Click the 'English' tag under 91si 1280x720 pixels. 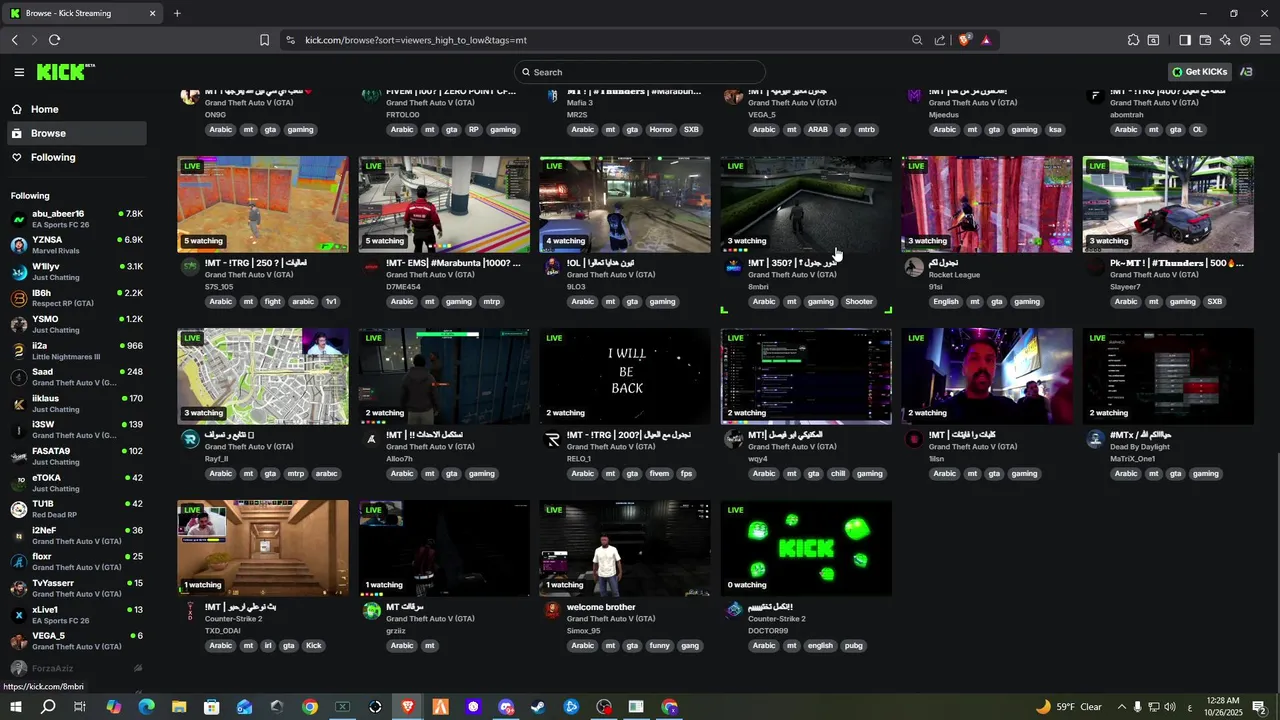pyautogui.click(x=945, y=302)
